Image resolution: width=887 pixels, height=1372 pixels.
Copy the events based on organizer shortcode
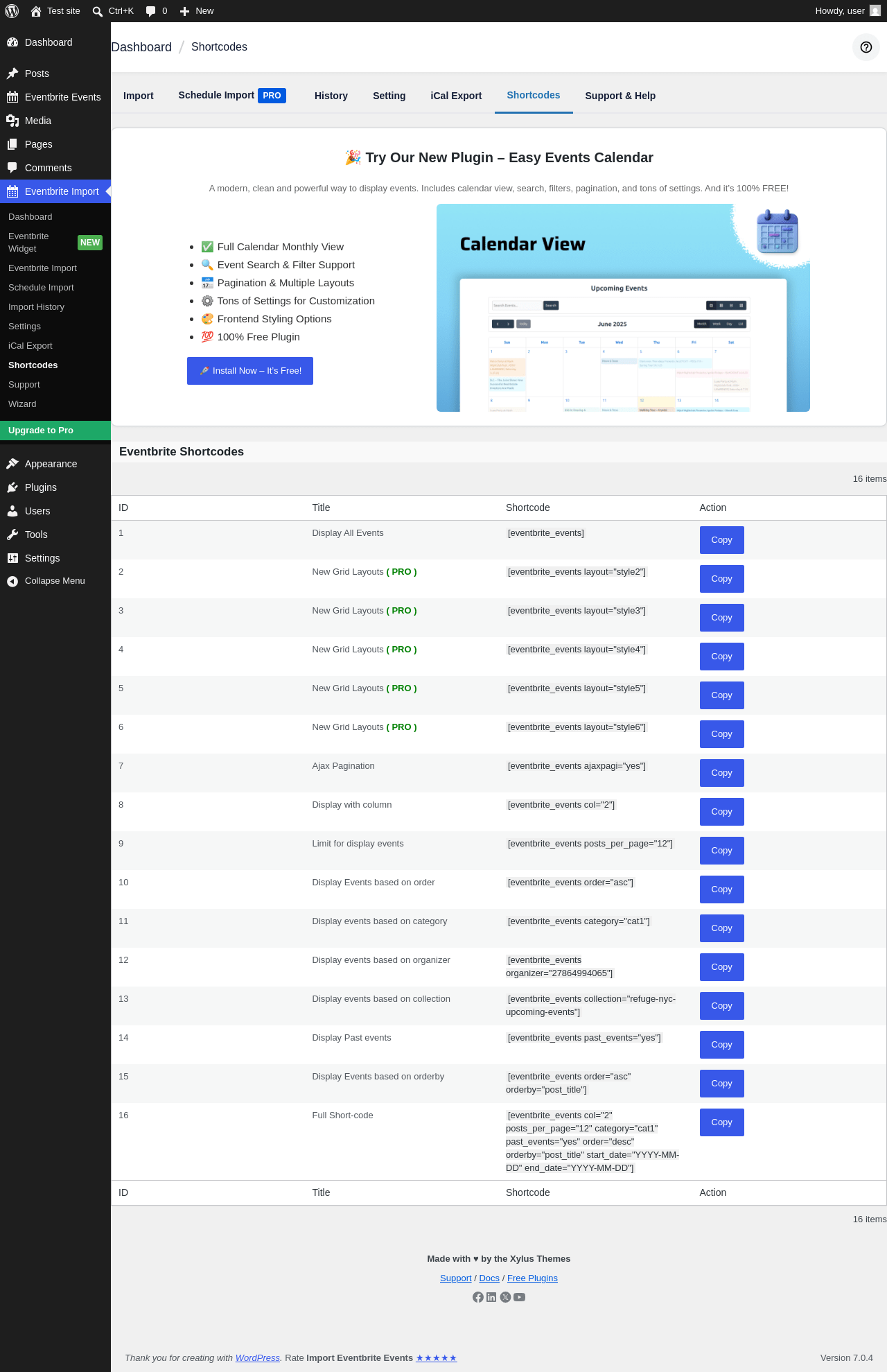(x=721, y=967)
